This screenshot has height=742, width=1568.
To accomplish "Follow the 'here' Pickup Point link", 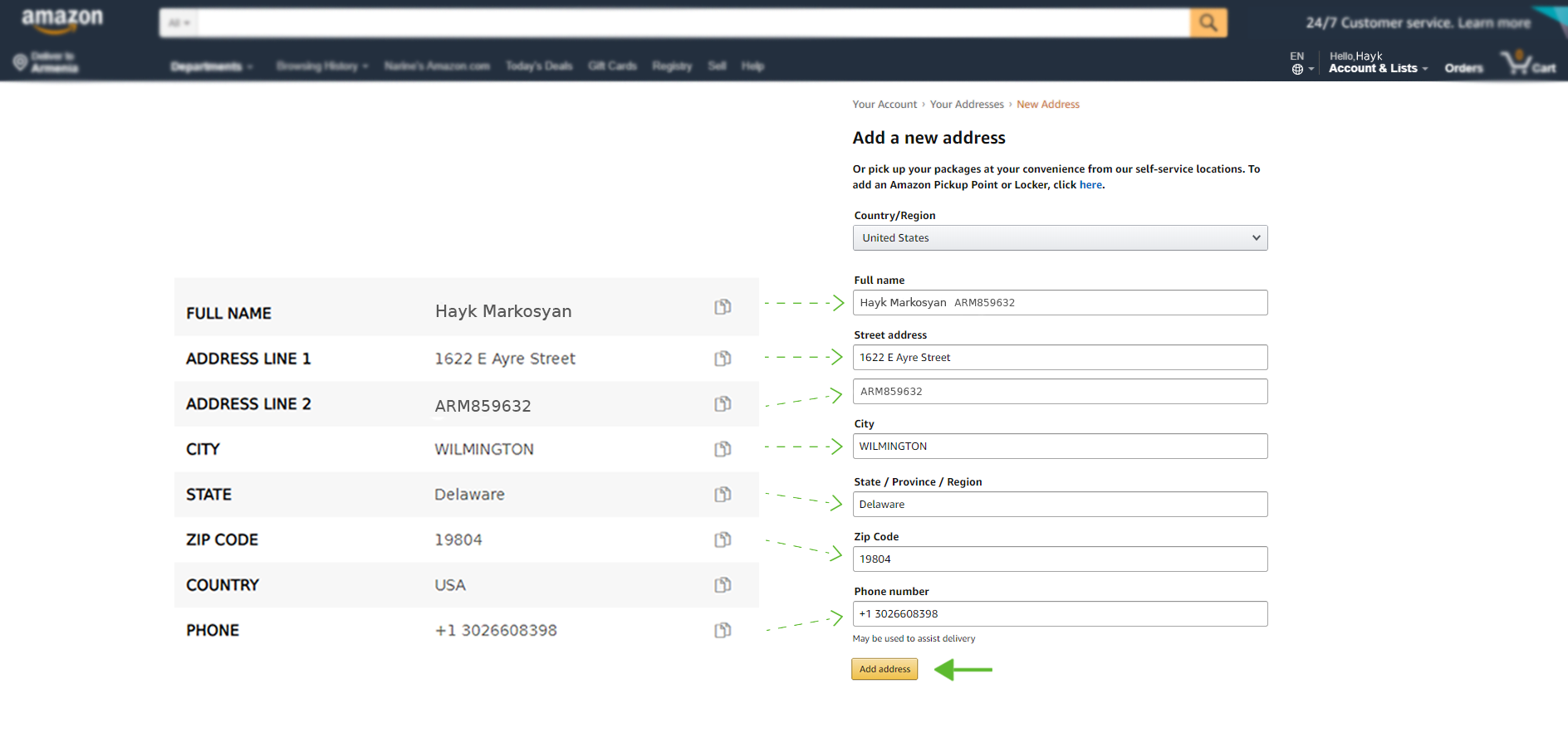I will pos(1090,185).
